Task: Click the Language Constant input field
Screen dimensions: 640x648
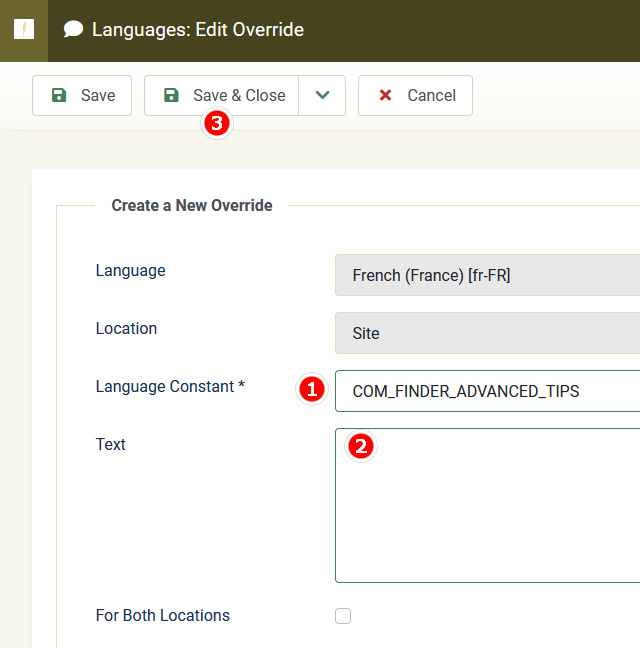Action: coord(490,391)
